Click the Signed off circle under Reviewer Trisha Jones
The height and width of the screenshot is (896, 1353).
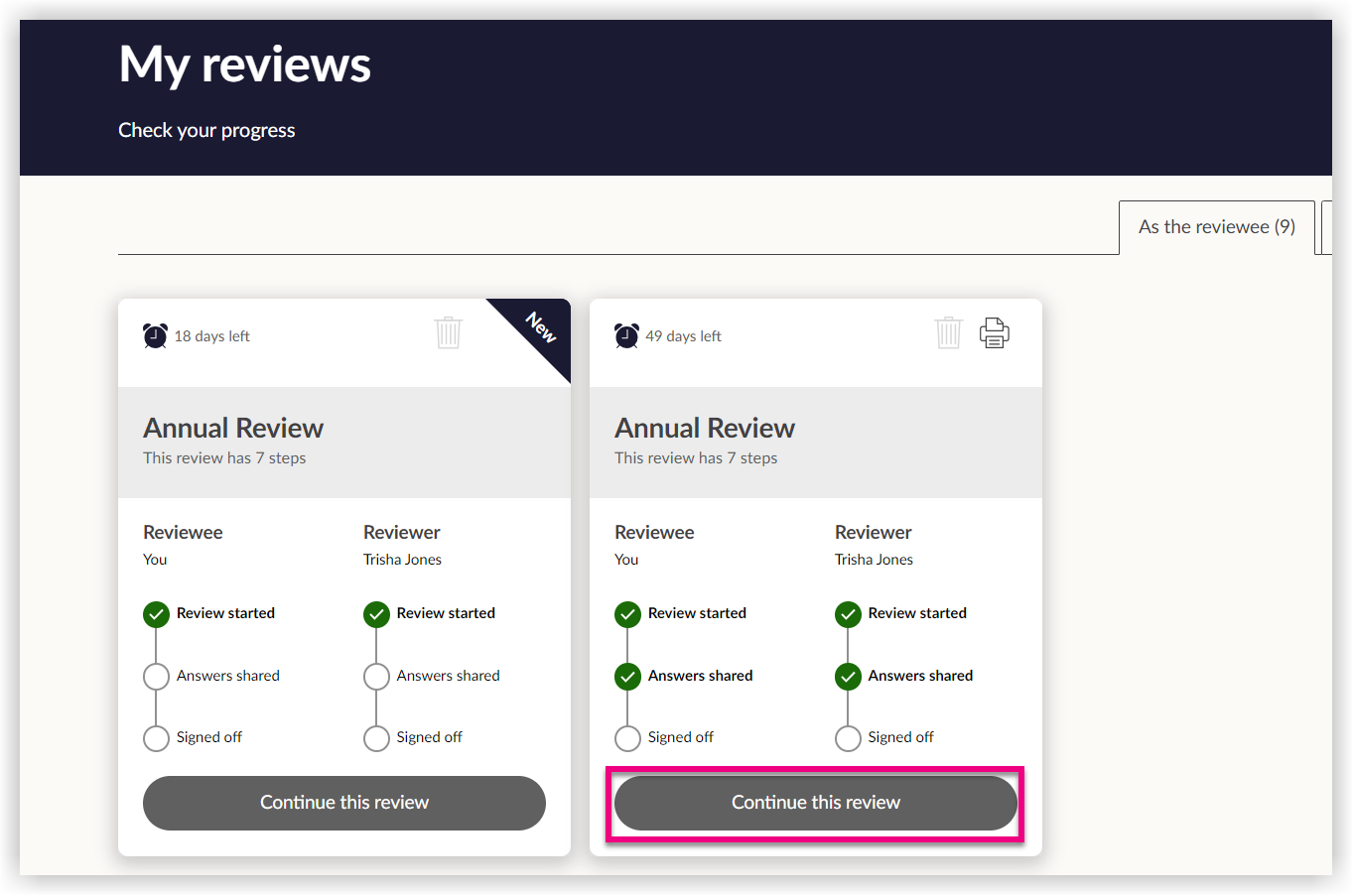click(x=376, y=737)
